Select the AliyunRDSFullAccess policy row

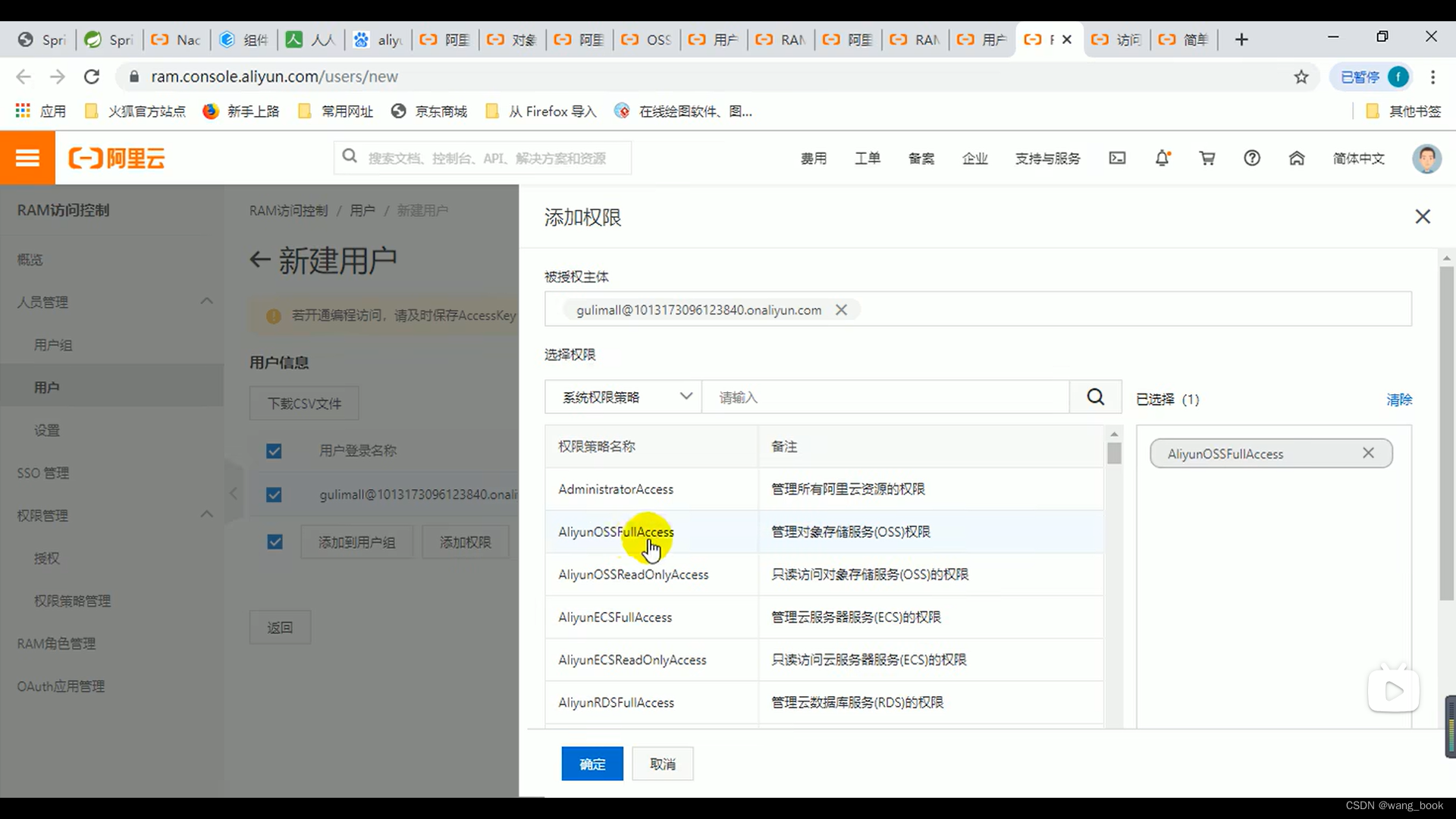(x=824, y=702)
